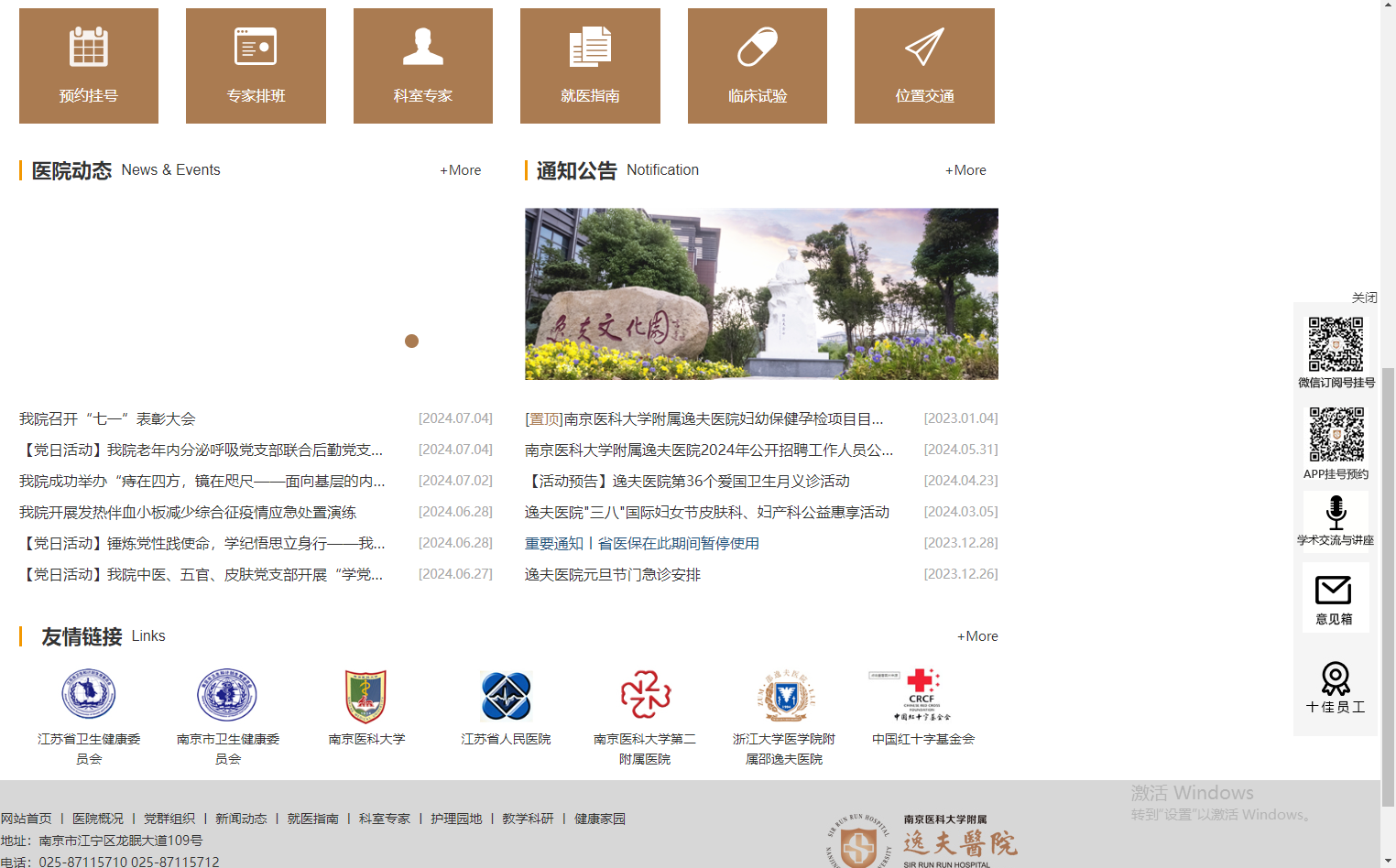The image size is (1396, 868).
Task: Click footer link 就医指南
Action: click(x=313, y=819)
